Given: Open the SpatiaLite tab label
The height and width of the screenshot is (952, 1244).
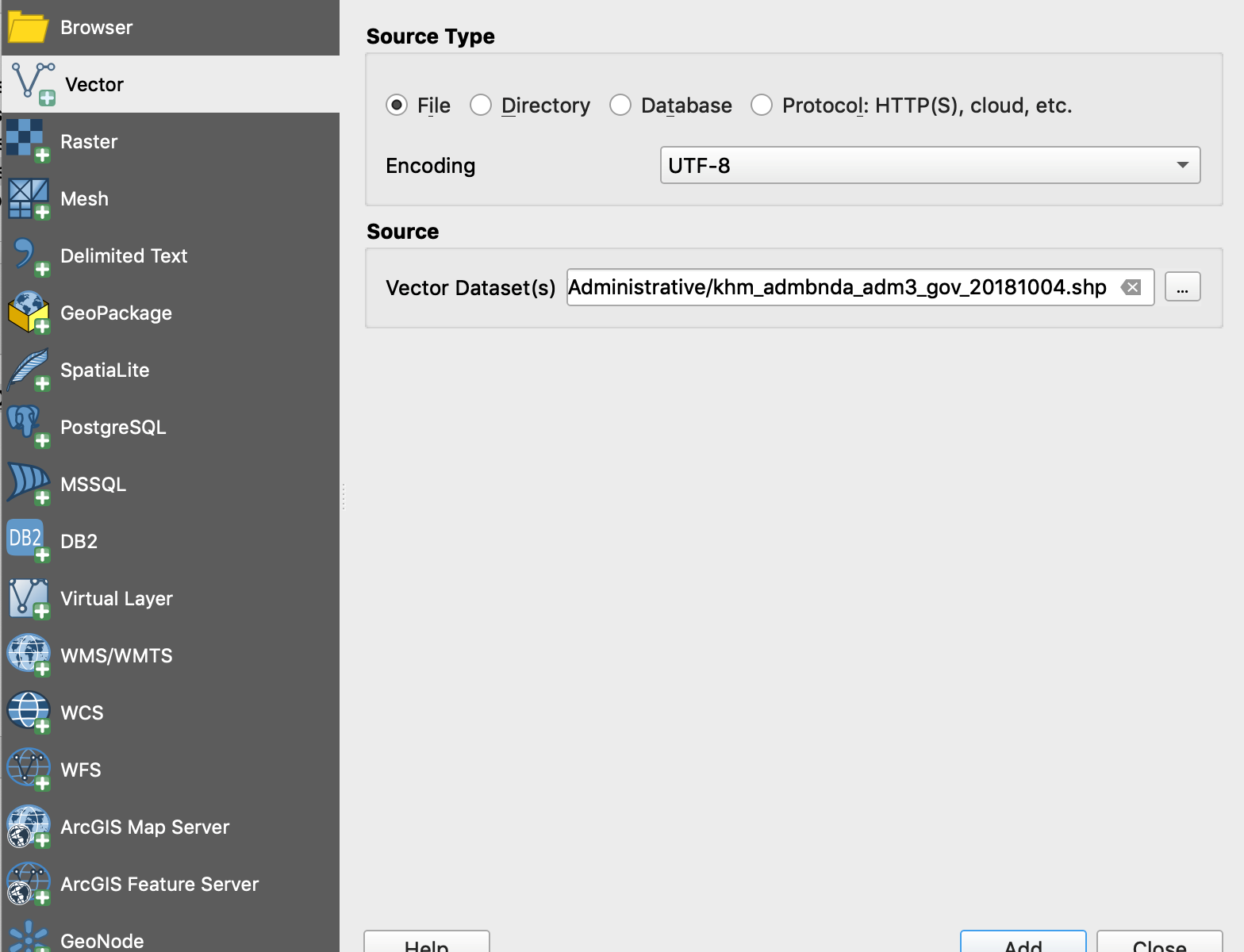Looking at the screenshot, I should click(105, 370).
